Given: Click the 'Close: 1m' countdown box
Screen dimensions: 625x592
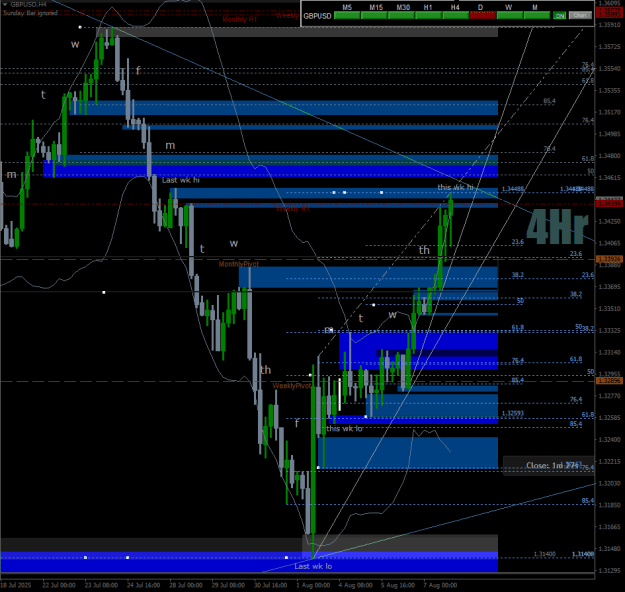Looking at the screenshot, I should (x=548, y=466).
